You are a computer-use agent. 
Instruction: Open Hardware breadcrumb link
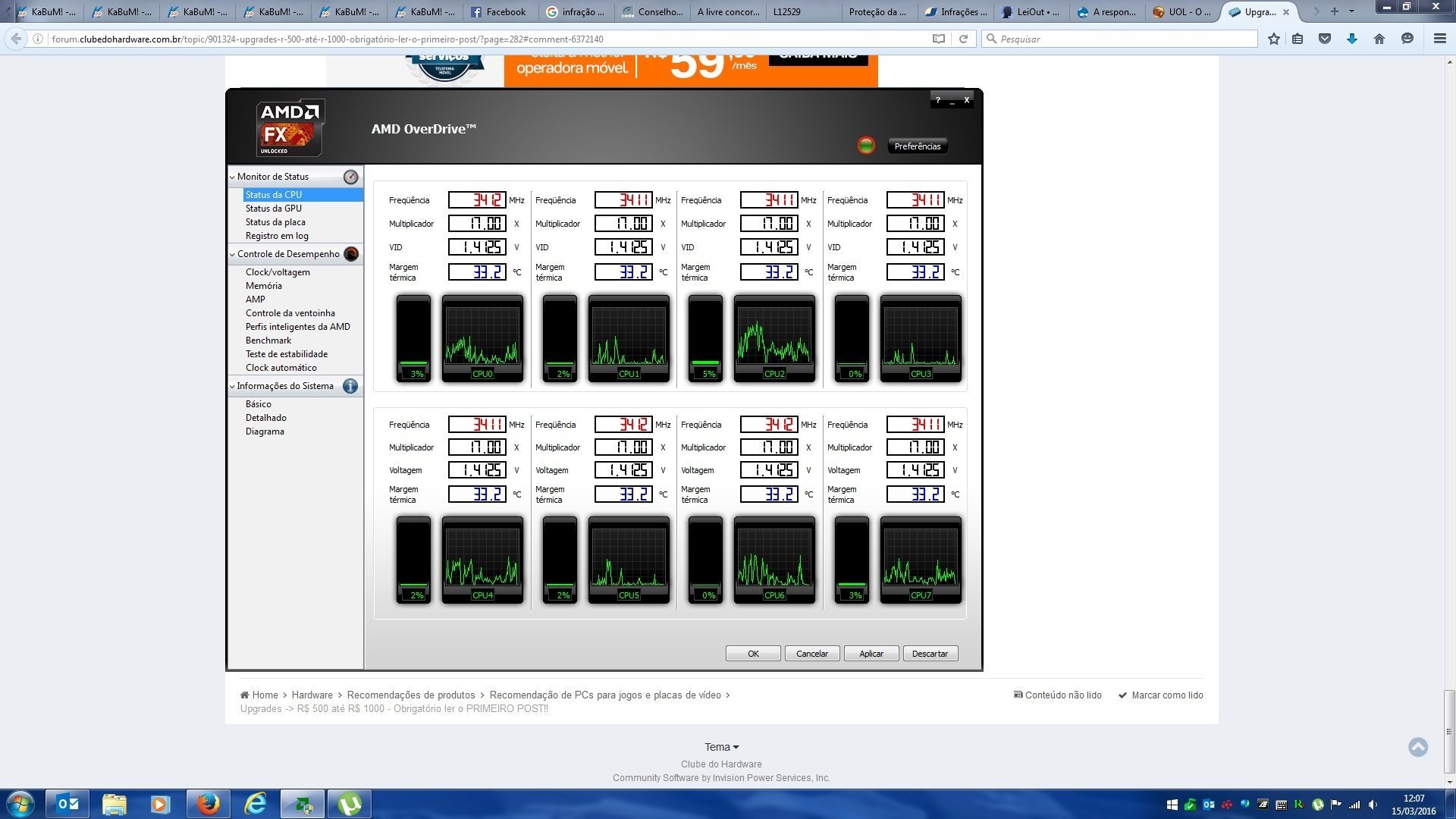(x=312, y=695)
